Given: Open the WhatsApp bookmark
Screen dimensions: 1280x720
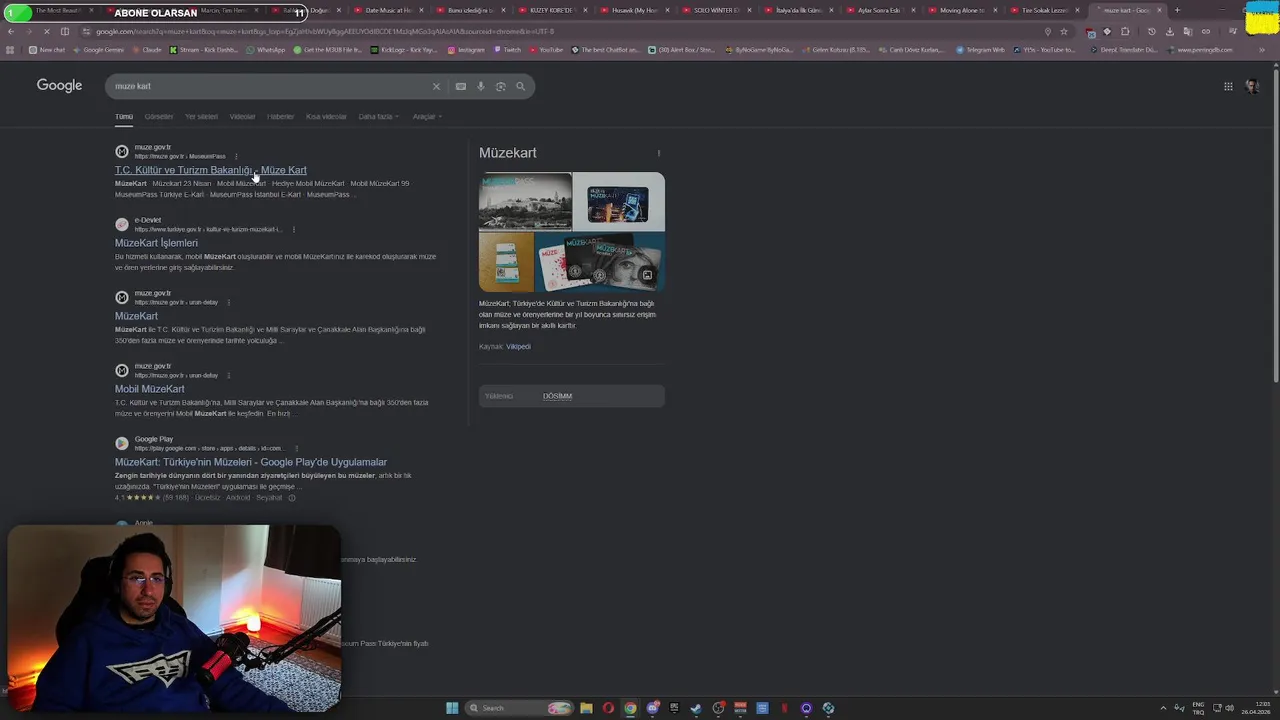Looking at the screenshot, I should coord(266,50).
